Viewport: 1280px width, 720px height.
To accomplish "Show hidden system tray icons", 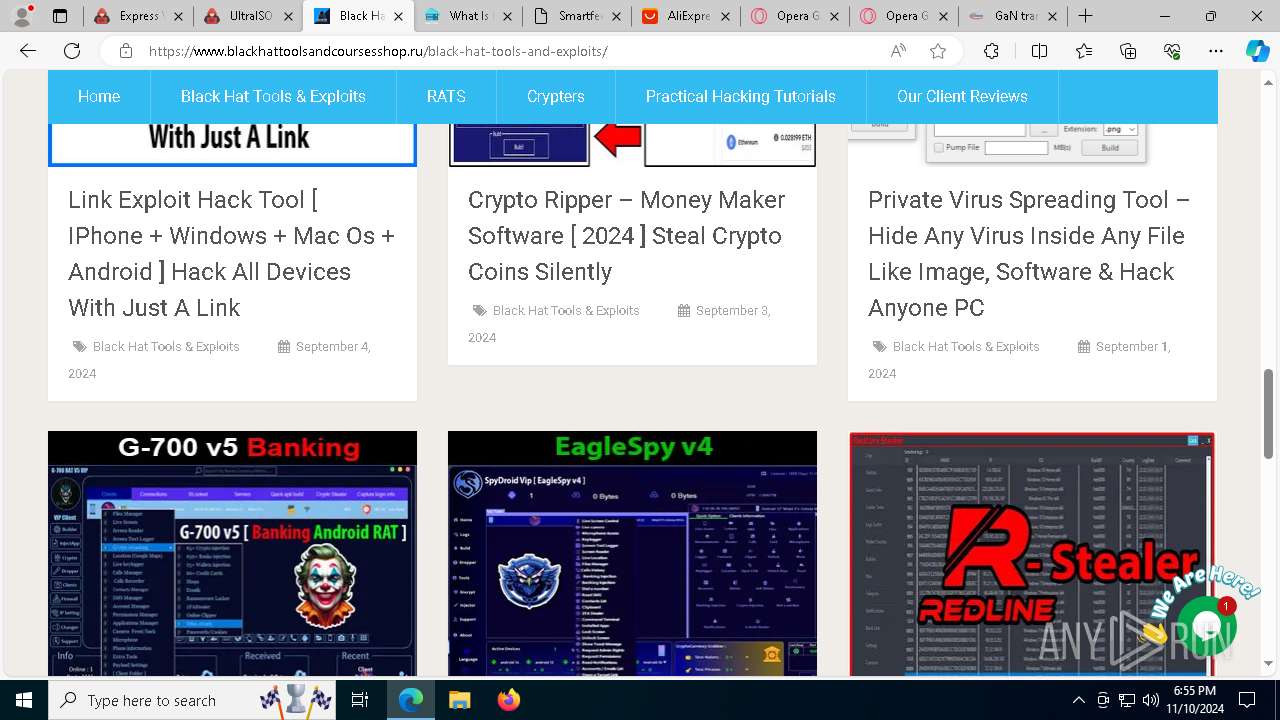I will point(1078,700).
